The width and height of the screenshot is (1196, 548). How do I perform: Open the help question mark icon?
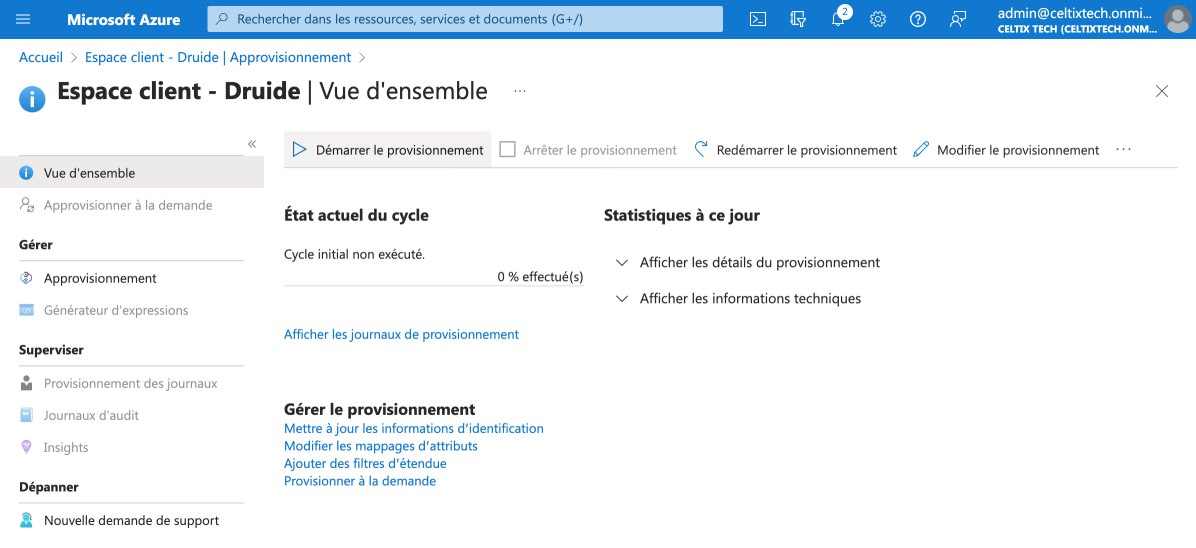918,19
